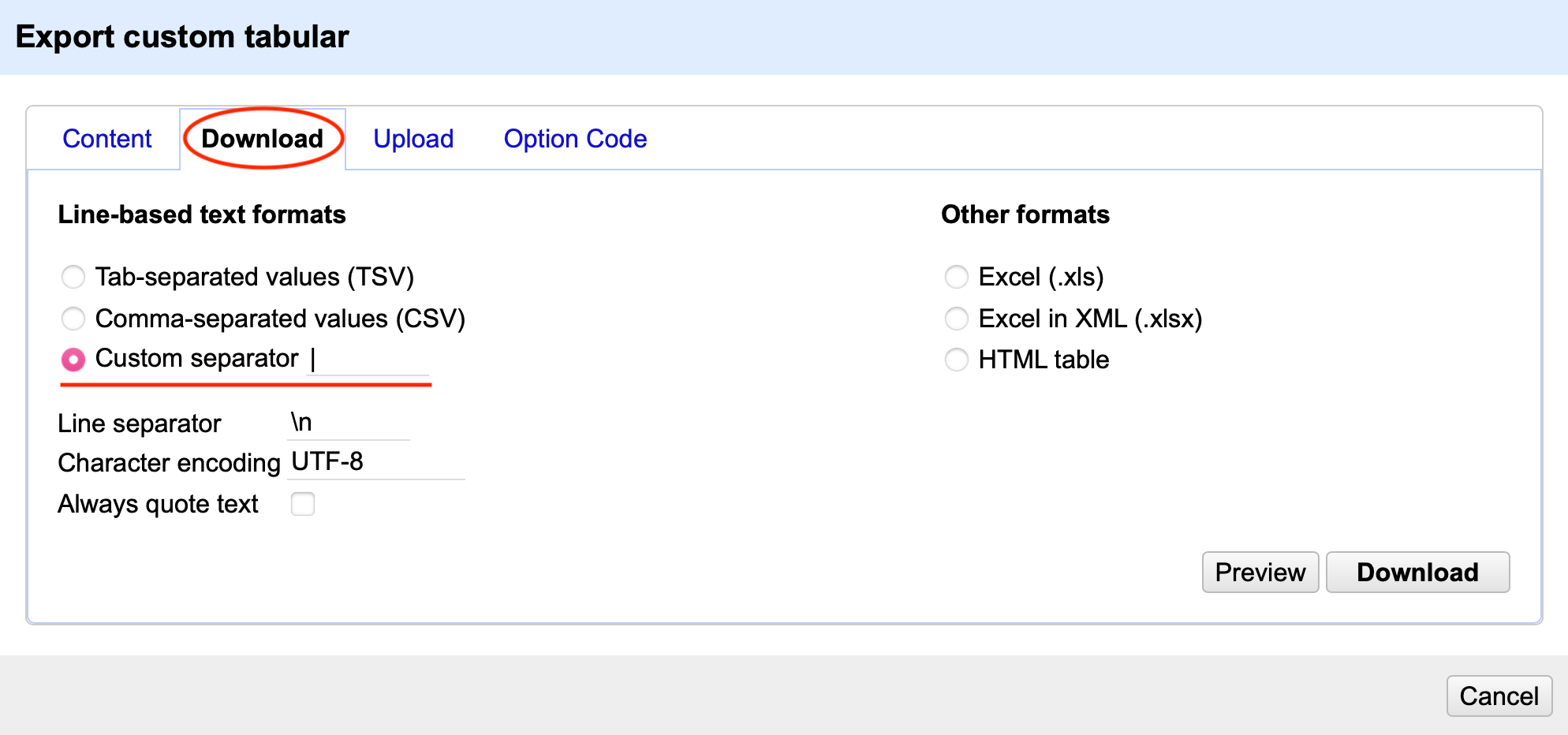Cancel the export dialog

[x=1499, y=696]
